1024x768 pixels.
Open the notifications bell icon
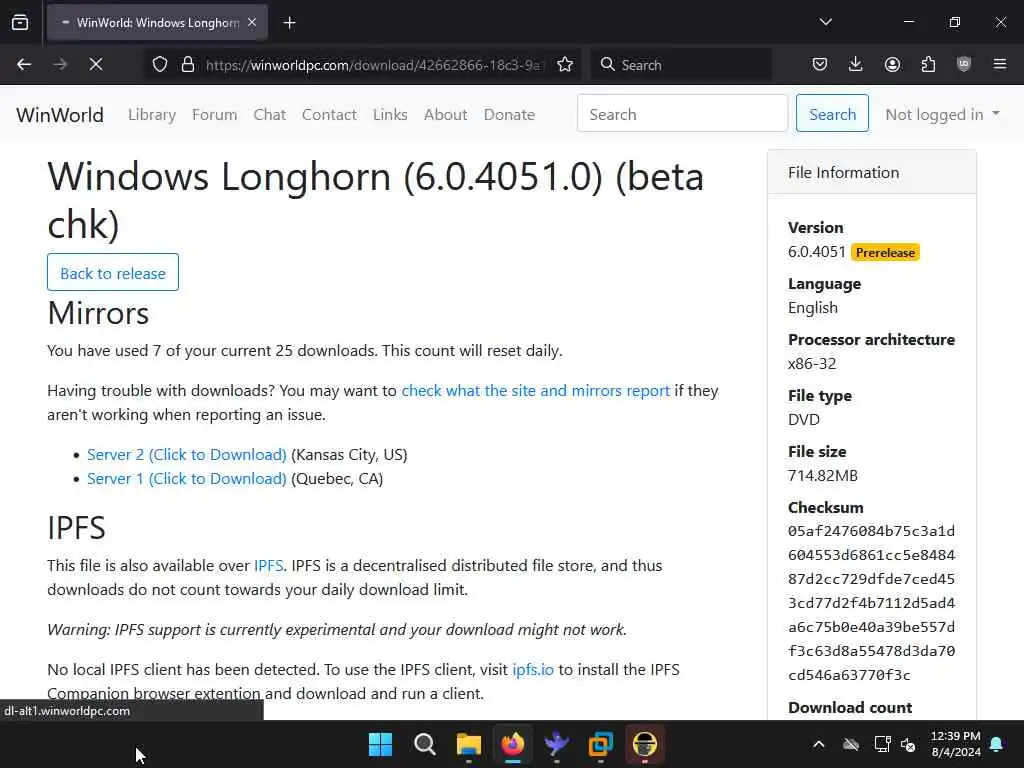(x=997, y=744)
